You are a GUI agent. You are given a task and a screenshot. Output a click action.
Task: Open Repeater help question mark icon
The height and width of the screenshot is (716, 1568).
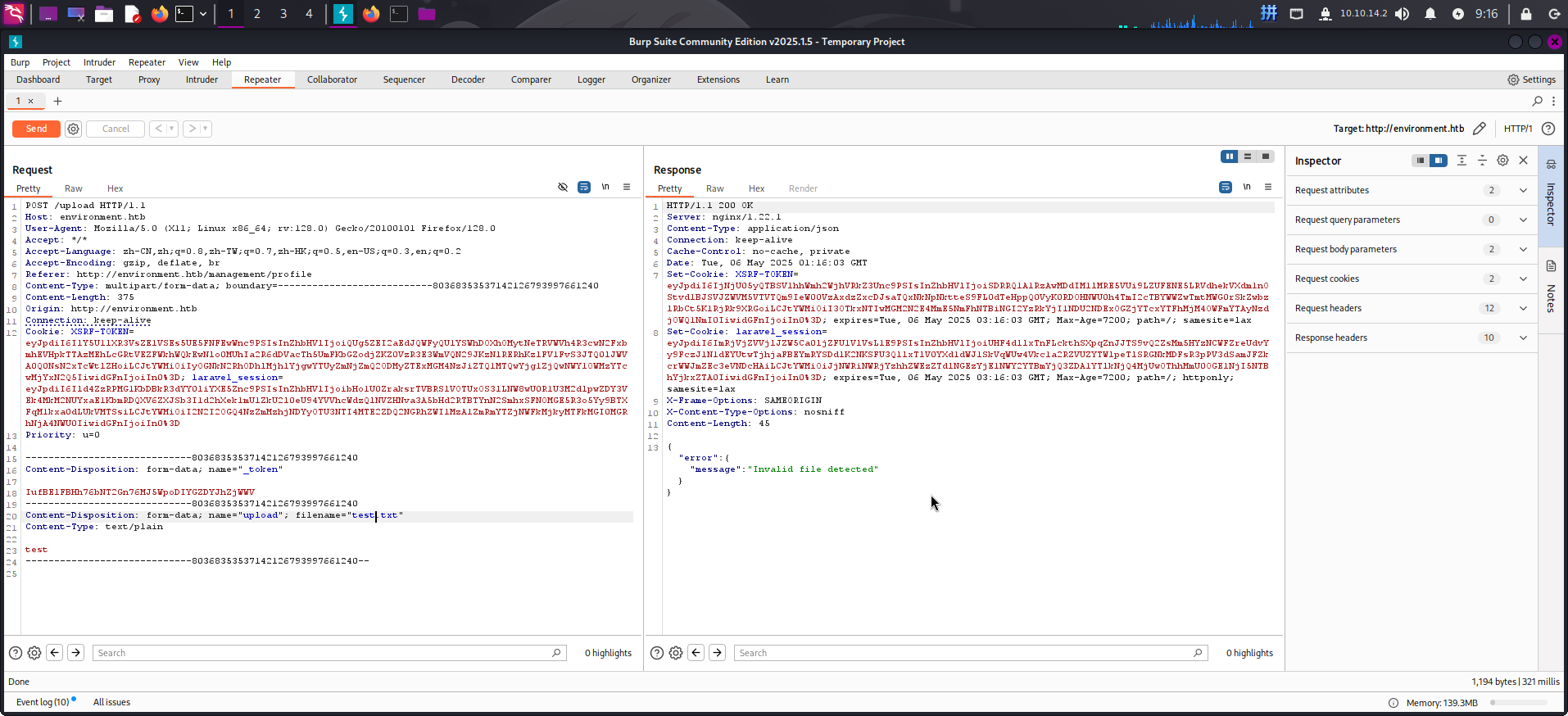click(1548, 129)
